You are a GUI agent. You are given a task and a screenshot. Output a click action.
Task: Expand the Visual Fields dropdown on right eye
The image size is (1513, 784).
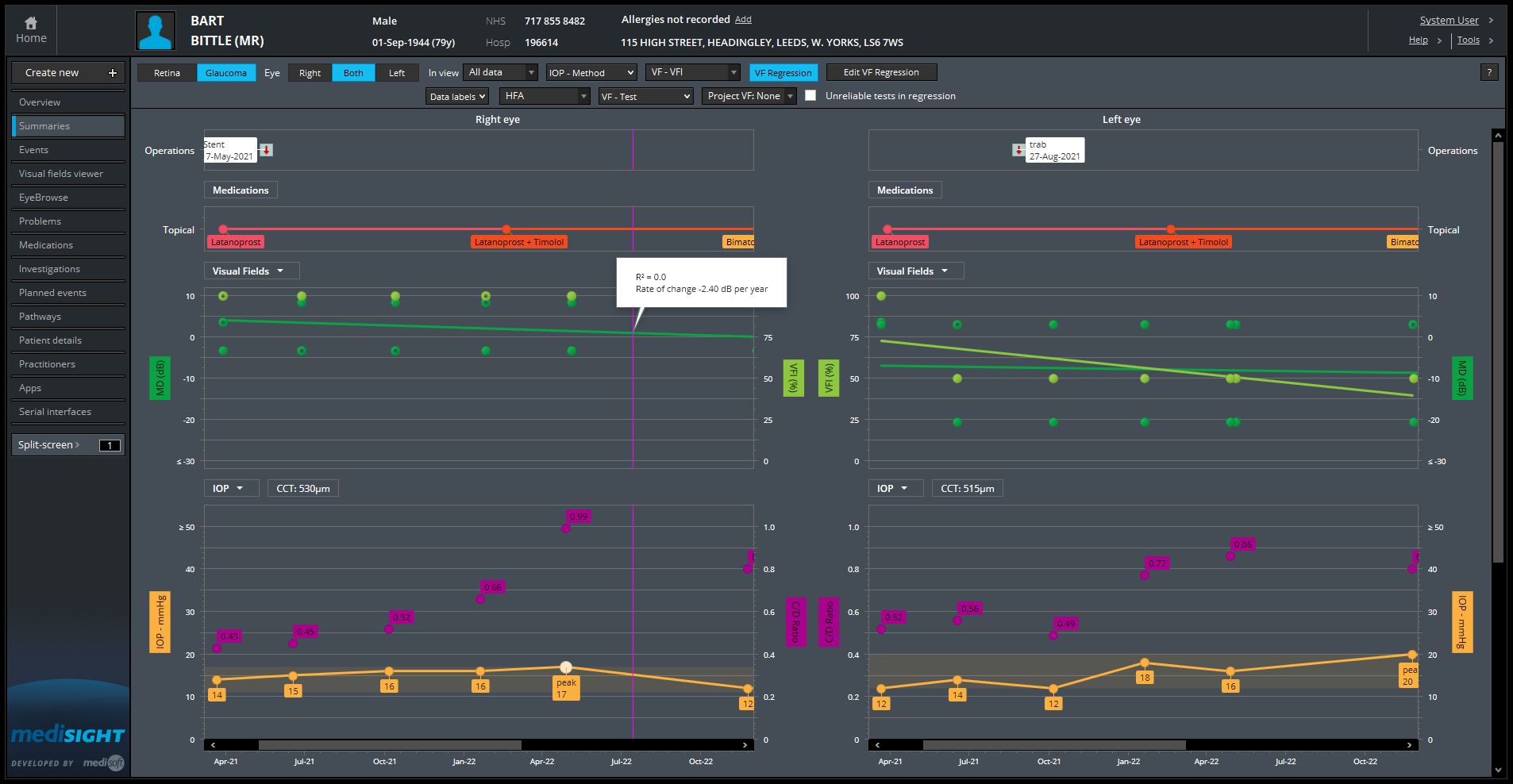click(251, 271)
